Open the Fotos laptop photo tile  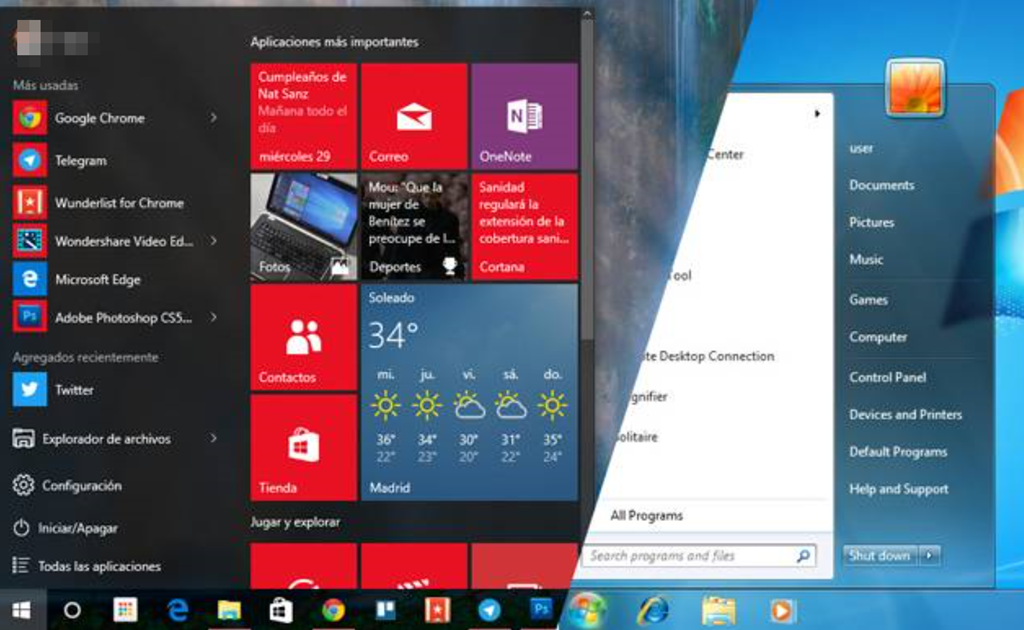tap(303, 227)
